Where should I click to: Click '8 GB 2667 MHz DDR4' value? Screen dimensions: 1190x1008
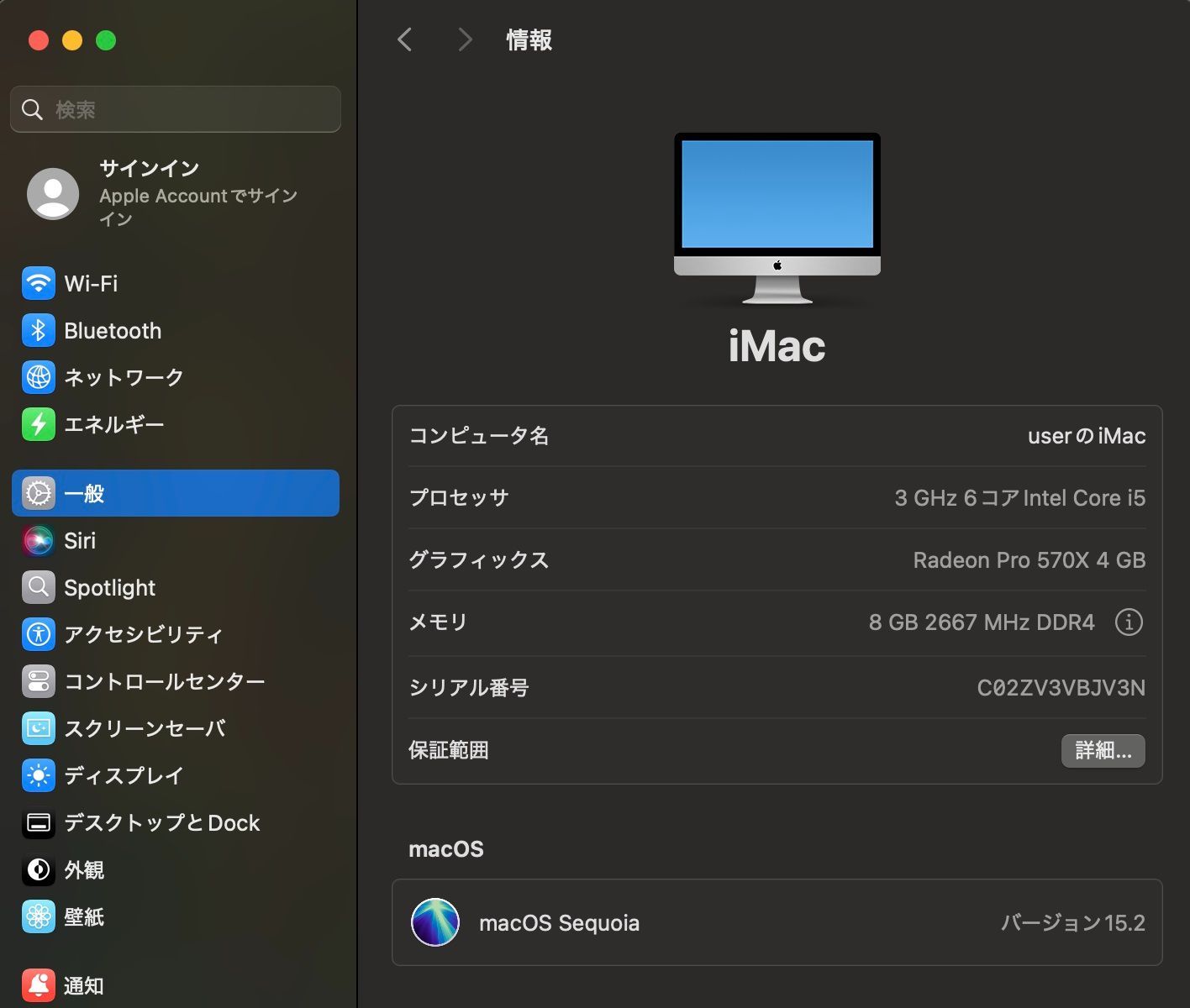(x=982, y=622)
